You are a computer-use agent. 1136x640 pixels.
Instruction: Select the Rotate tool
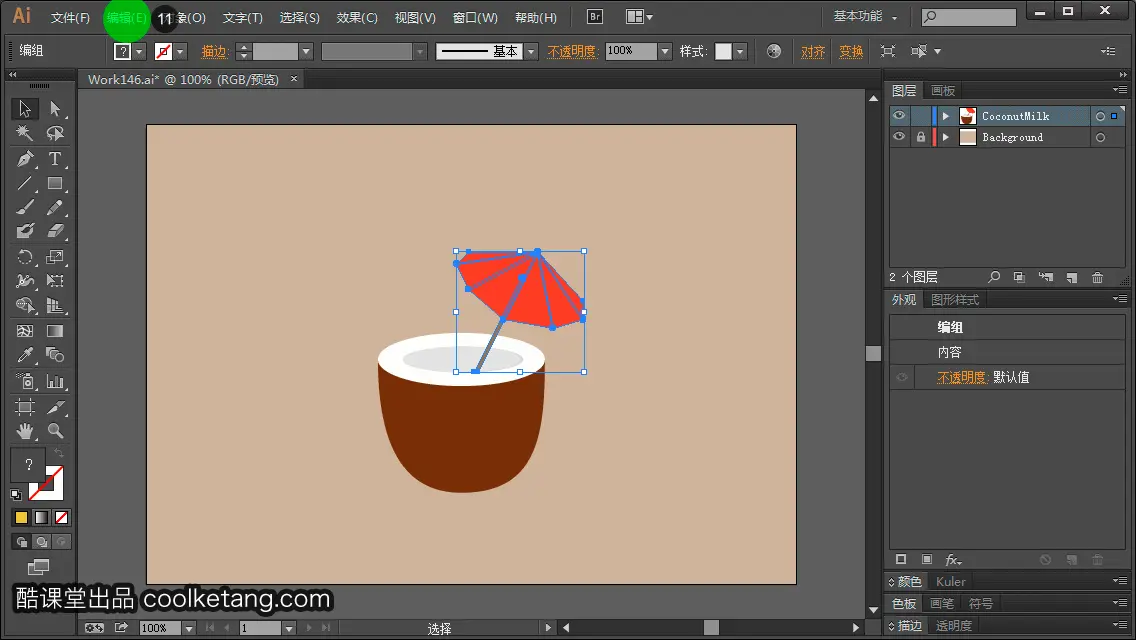25,257
